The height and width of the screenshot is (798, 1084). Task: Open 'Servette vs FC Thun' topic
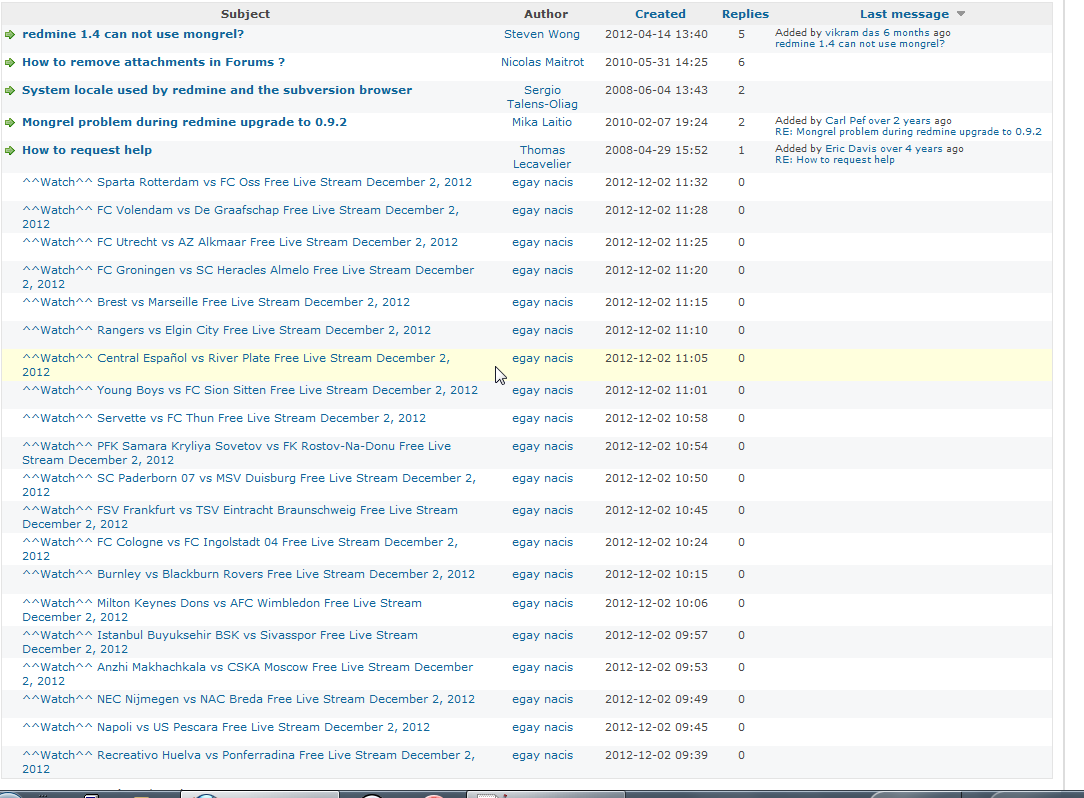[224, 418]
